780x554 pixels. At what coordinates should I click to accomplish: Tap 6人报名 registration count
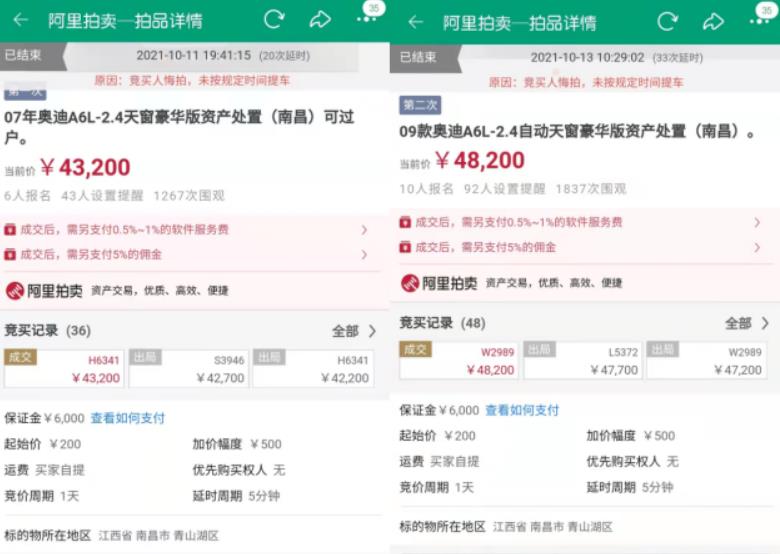click(x=27, y=195)
